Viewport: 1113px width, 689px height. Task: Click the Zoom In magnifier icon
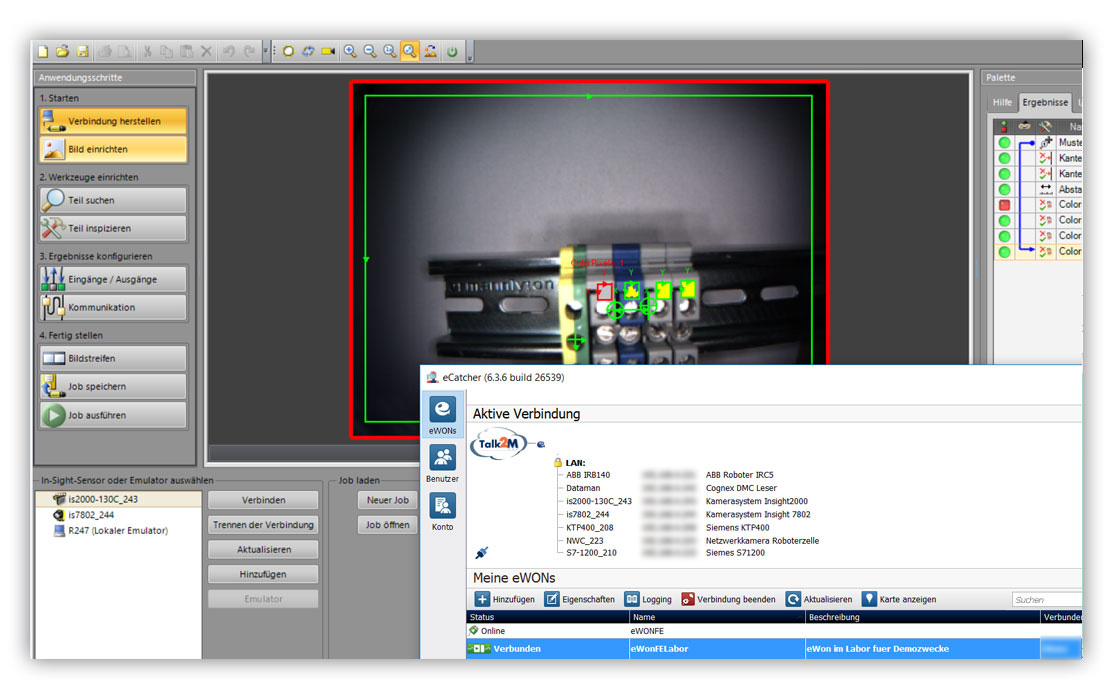tap(350, 51)
